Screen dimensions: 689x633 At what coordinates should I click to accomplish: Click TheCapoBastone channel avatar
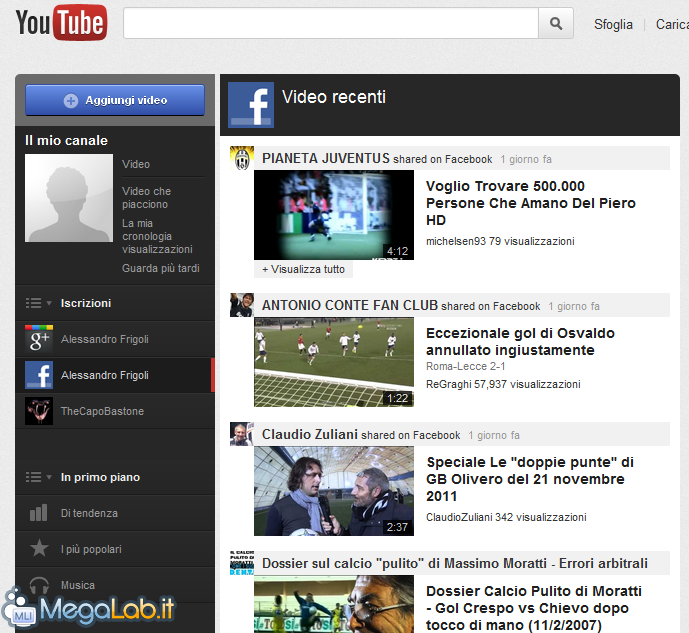point(39,411)
